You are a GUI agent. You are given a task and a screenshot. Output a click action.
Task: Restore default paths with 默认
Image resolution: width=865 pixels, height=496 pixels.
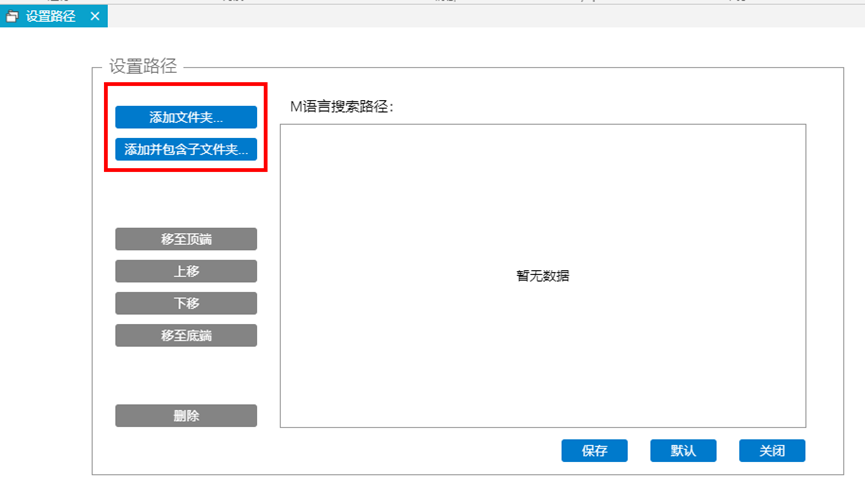[x=683, y=450]
